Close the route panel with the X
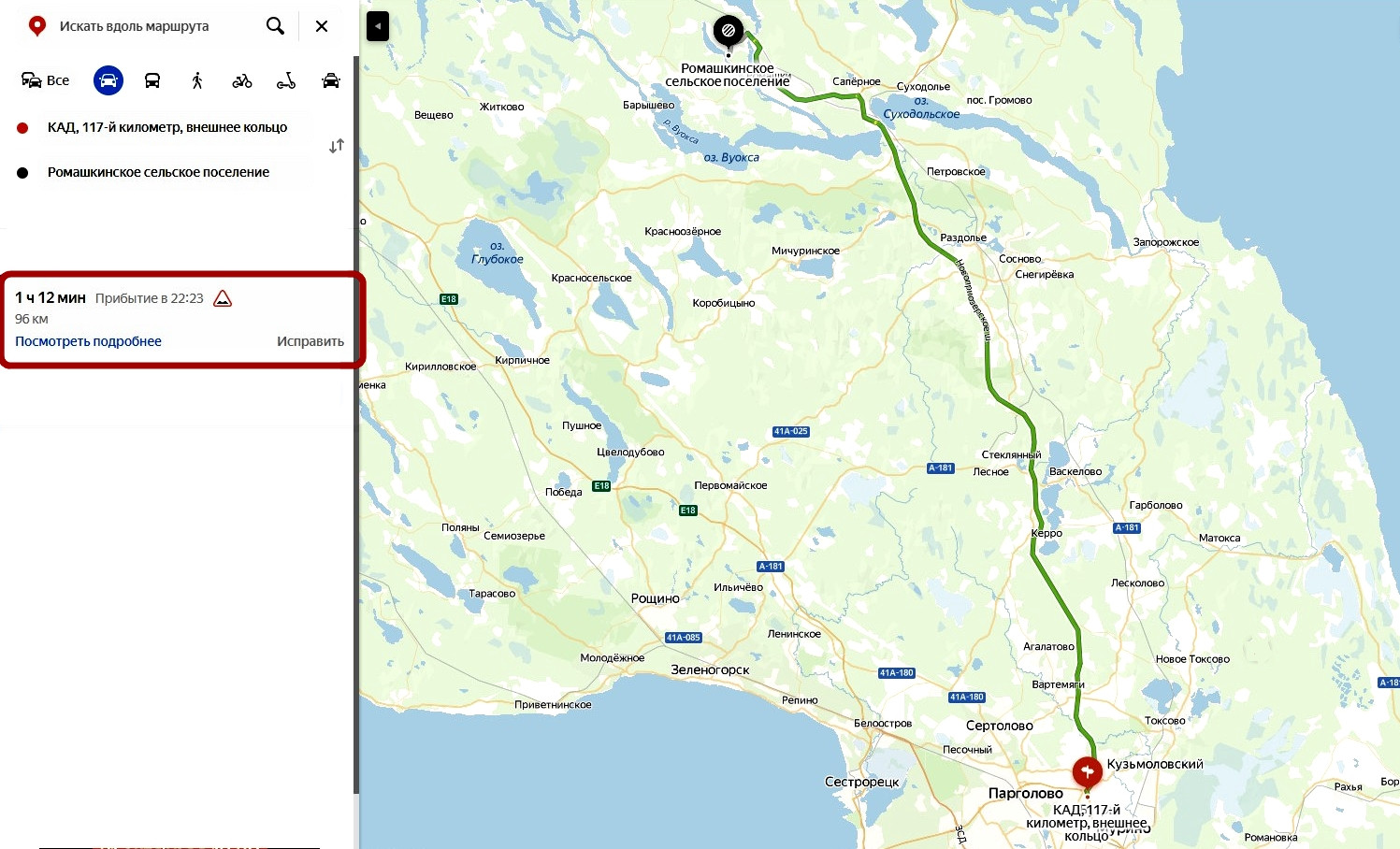This screenshot has height=849, width=1400. [322, 26]
